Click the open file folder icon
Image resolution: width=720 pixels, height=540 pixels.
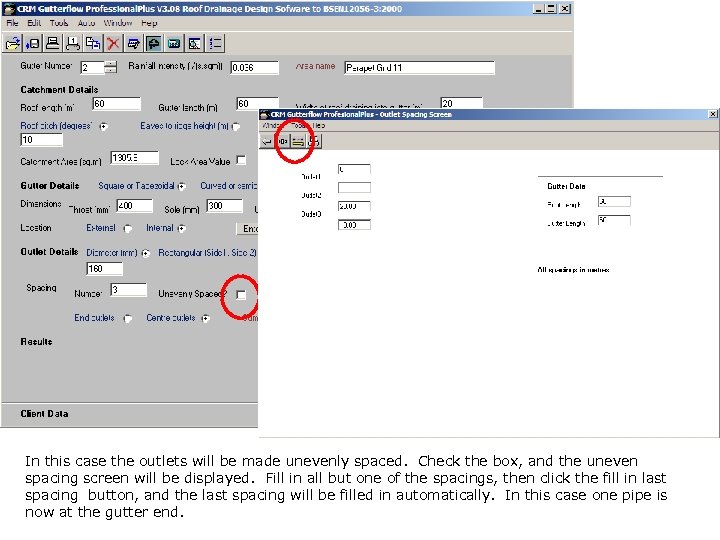(13, 44)
